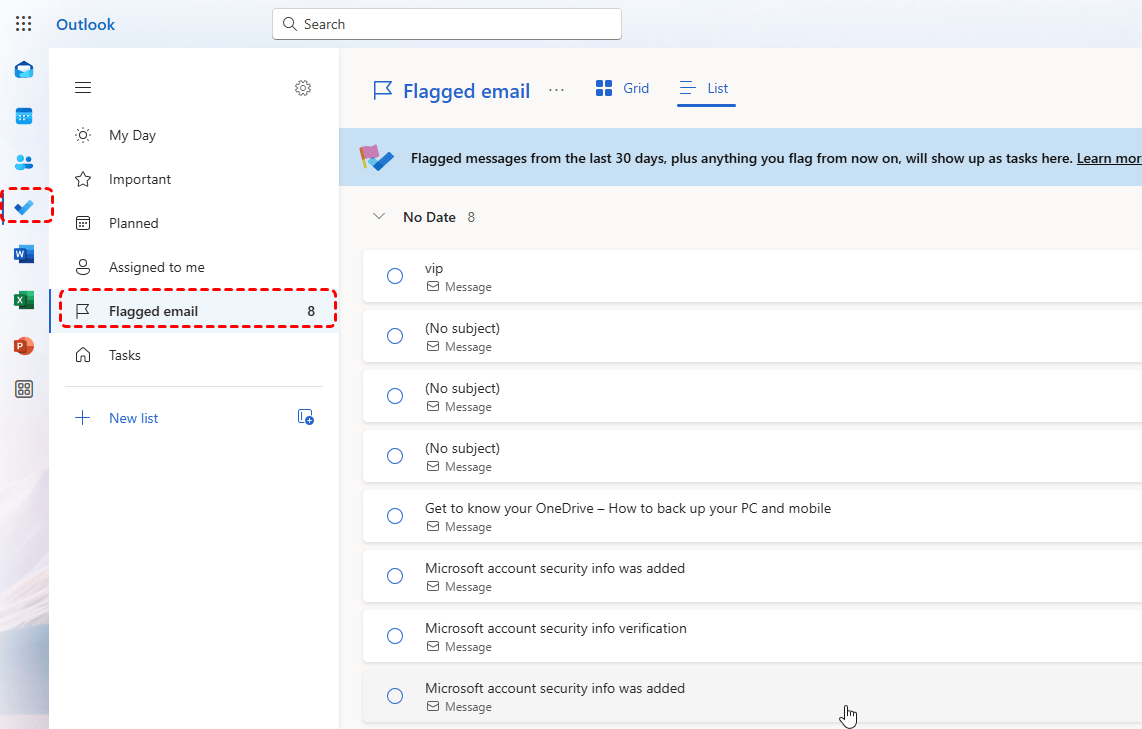The width and height of the screenshot is (1142, 729).
Task: Create a New list
Action: pos(133,418)
